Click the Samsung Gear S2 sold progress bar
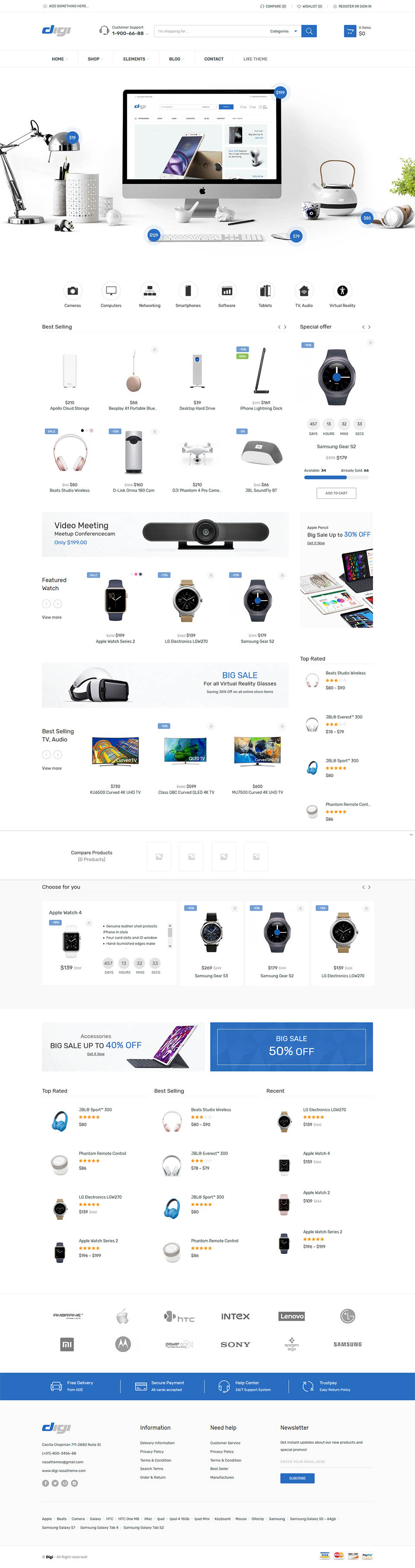415x1568 pixels. point(336,477)
